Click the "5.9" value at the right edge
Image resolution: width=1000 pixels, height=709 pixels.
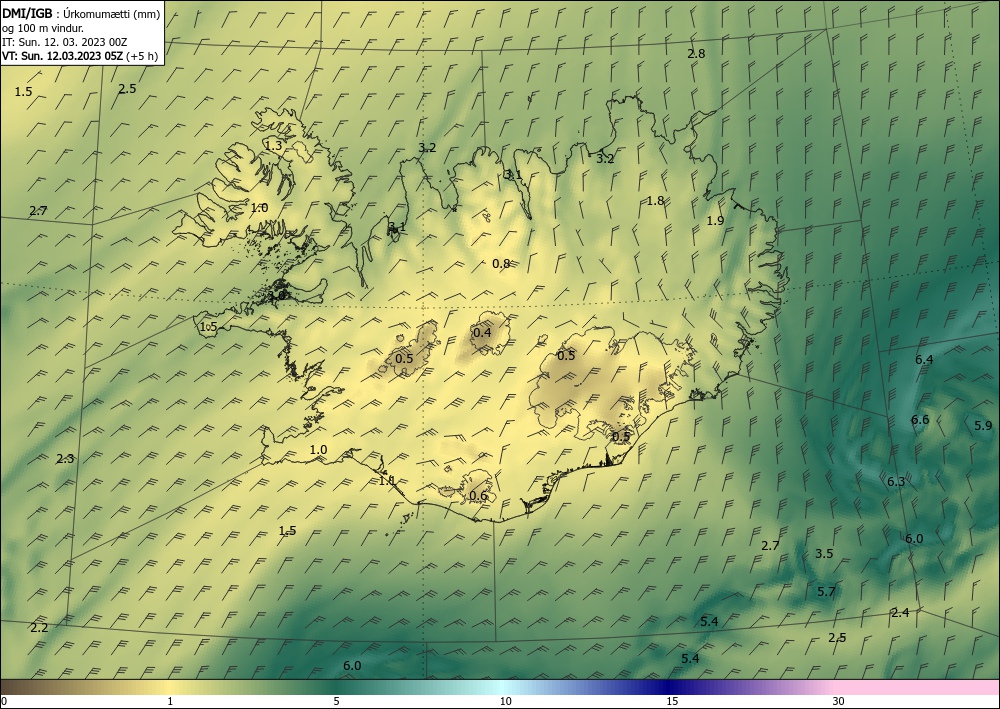click(983, 425)
